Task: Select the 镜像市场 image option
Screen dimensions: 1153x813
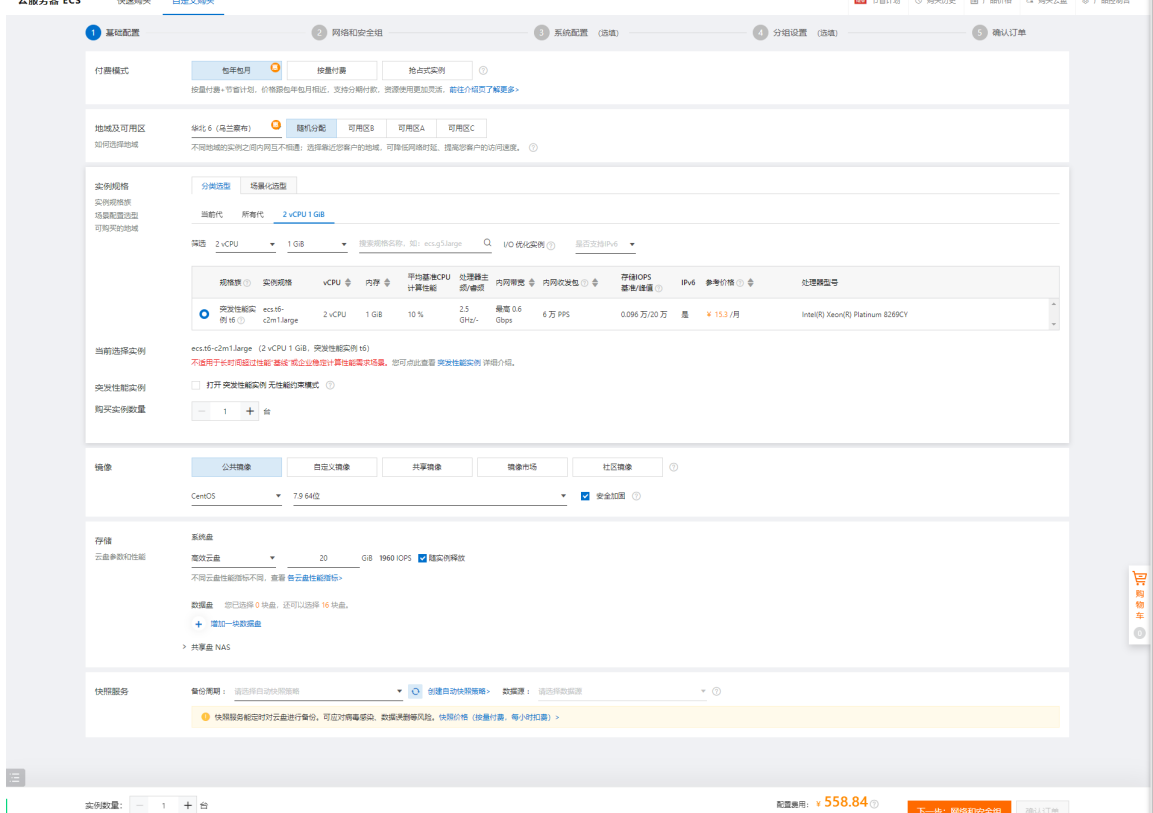Action: pyautogui.click(x=522, y=467)
